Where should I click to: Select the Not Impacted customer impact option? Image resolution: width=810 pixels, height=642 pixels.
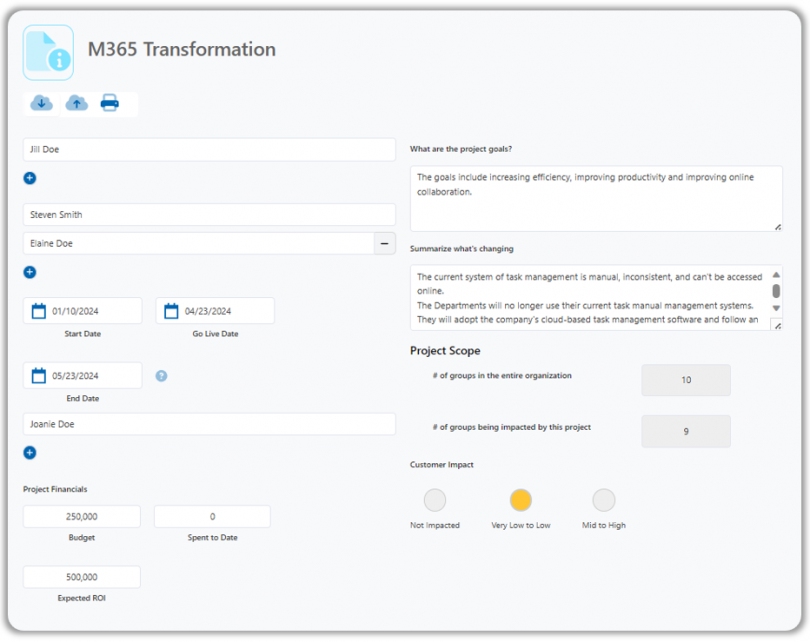tap(435, 500)
